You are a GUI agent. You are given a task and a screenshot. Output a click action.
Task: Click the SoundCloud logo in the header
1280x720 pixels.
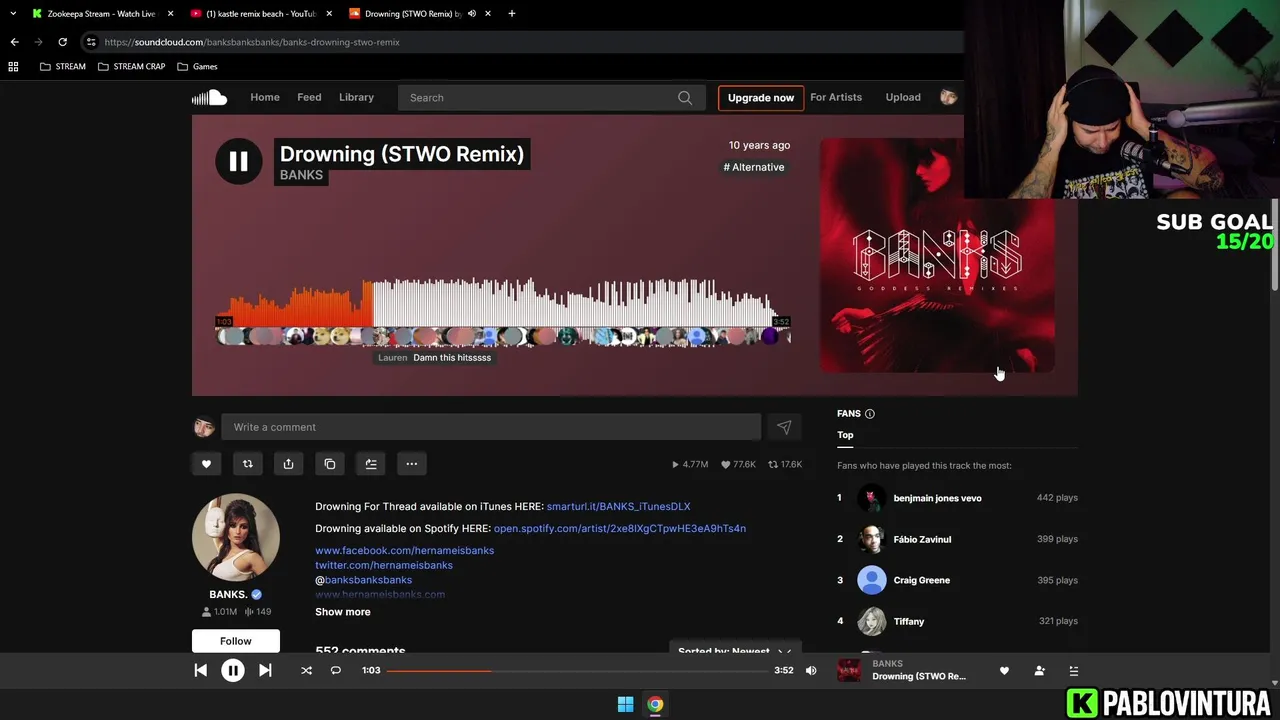[210, 97]
